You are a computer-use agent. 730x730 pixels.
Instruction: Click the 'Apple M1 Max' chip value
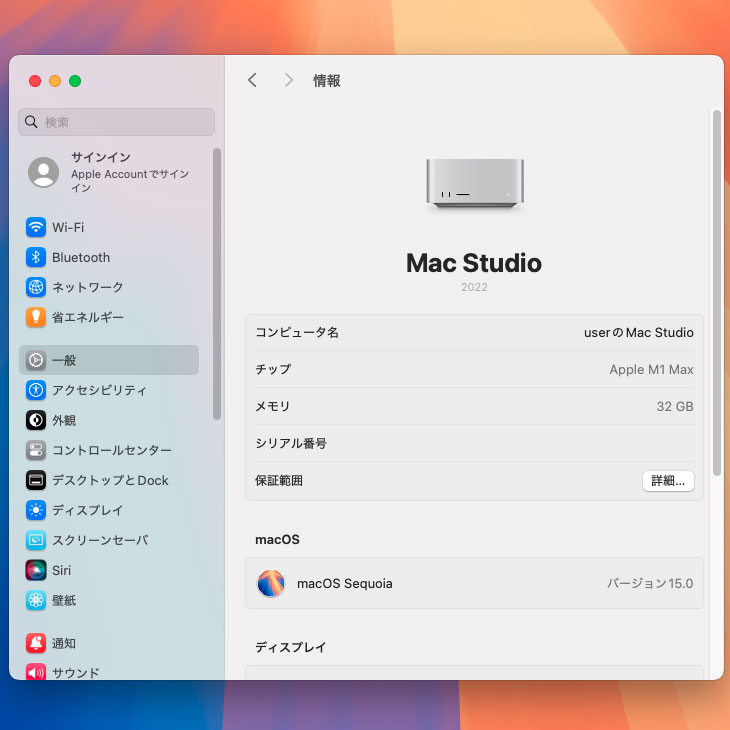[651, 369]
